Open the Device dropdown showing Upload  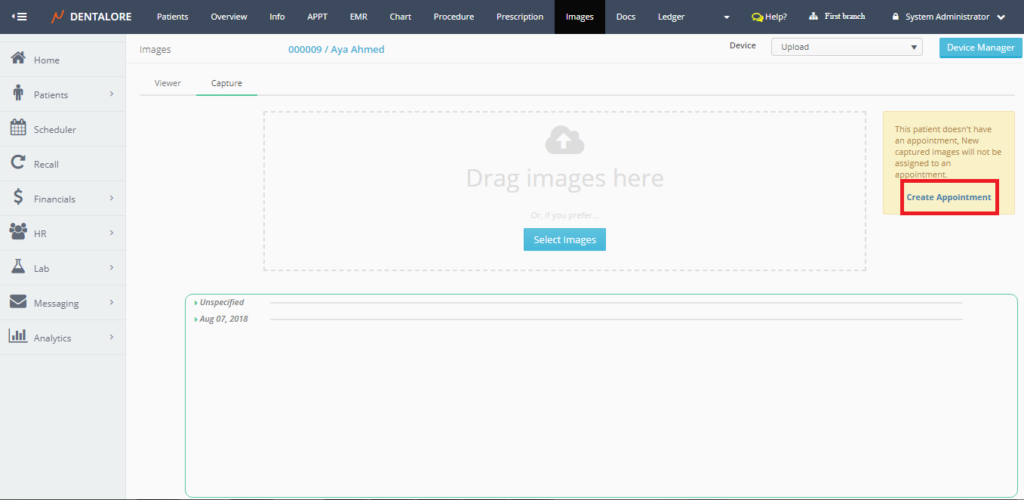click(x=846, y=47)
